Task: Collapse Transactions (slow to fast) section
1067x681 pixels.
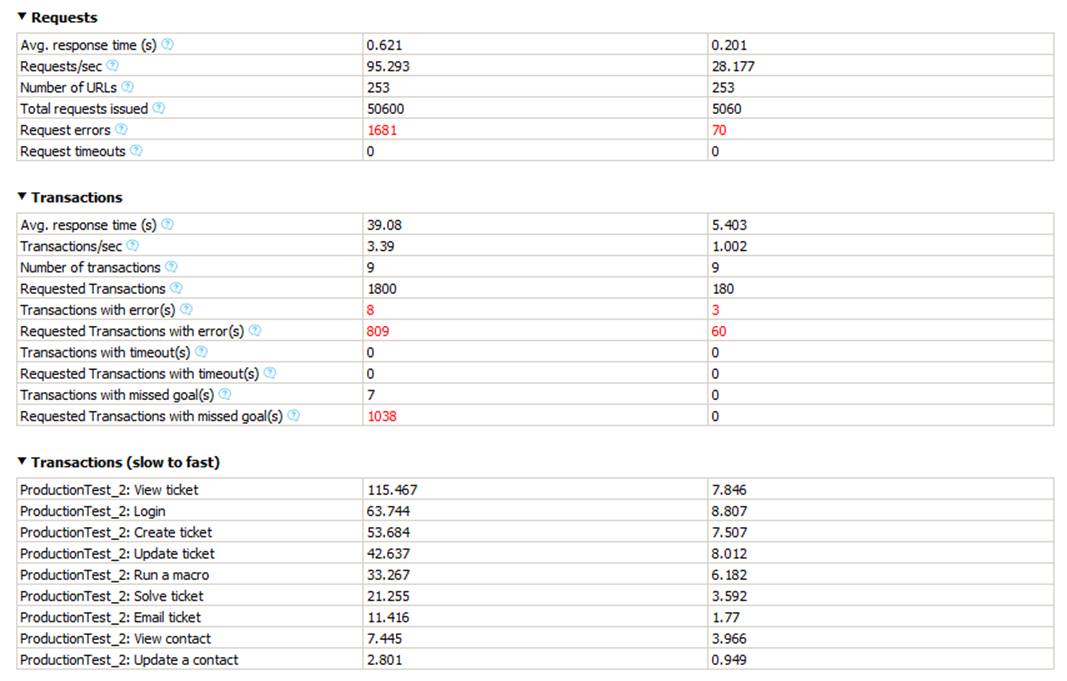Action: point(23,462)
